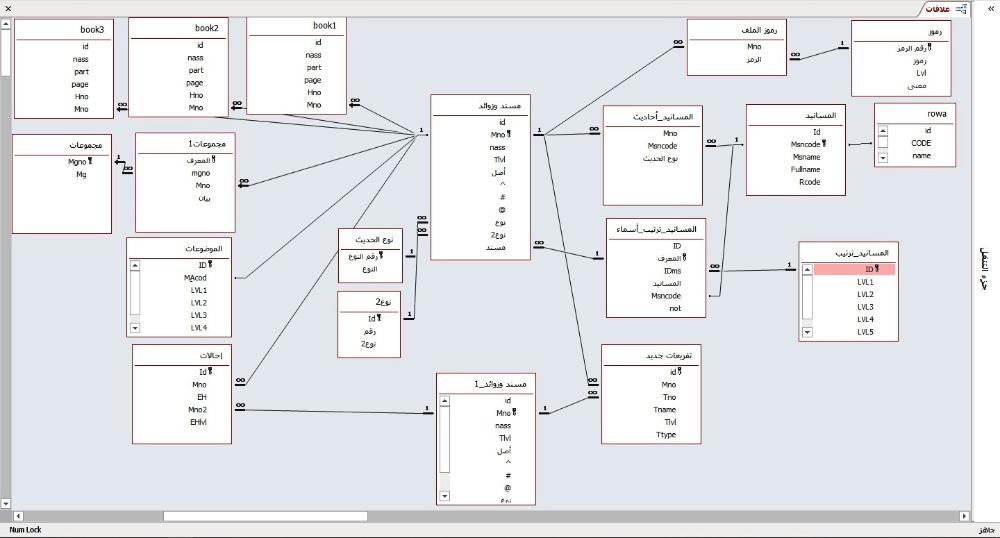Select the book3 table title
This screenshot has width=1000, height=538.
click(x=92, y=29)
